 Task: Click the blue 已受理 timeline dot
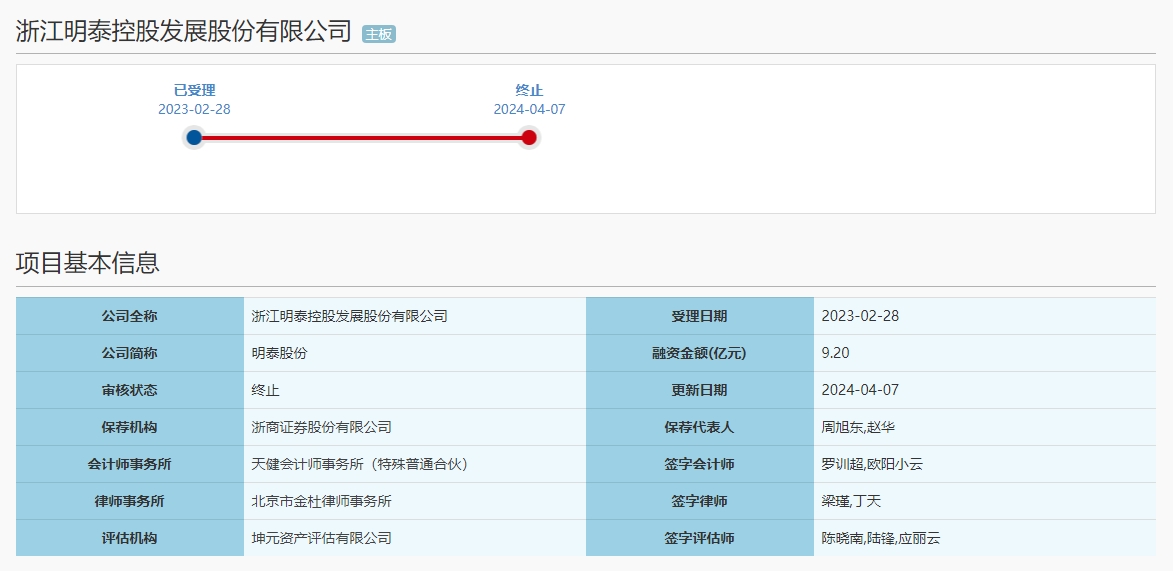pyautogui.click(x=195, y=137)
